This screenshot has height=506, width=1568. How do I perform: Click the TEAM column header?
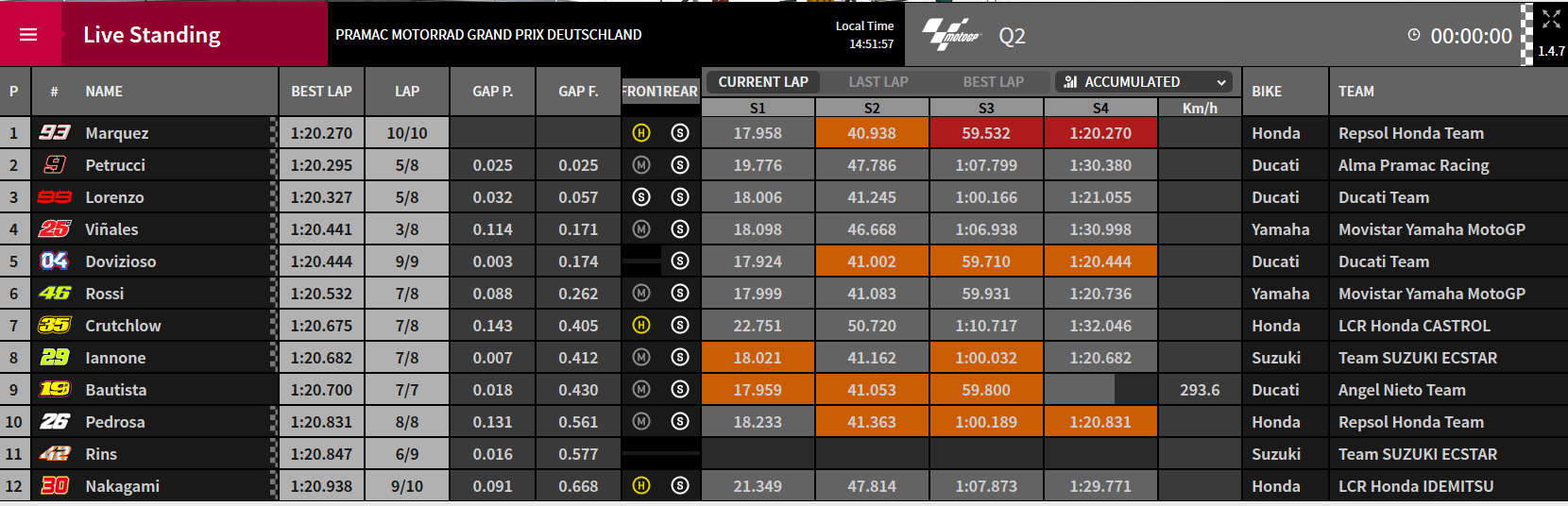click(1356, 92)
